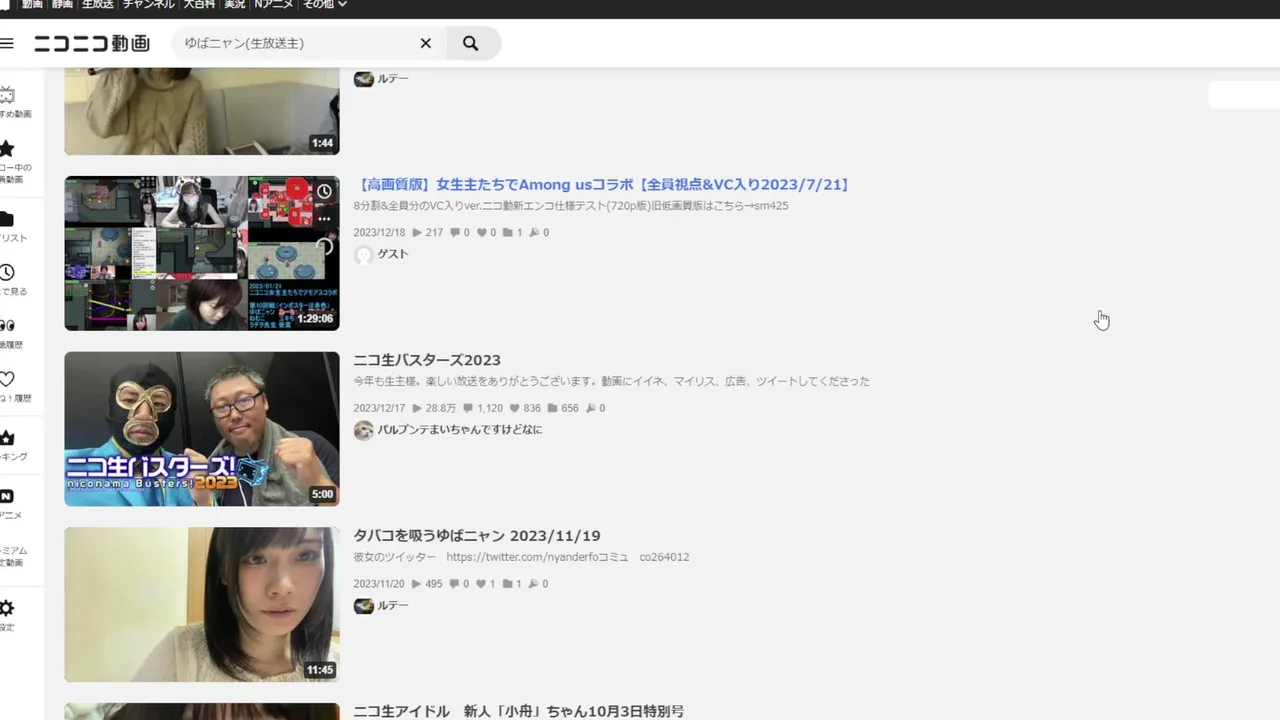Open the 1:44 video thumbnail
1280x720 pixels.
[x=202, y=111]
